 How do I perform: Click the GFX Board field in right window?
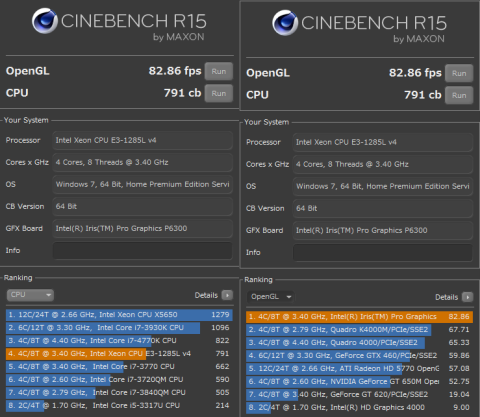383,230
